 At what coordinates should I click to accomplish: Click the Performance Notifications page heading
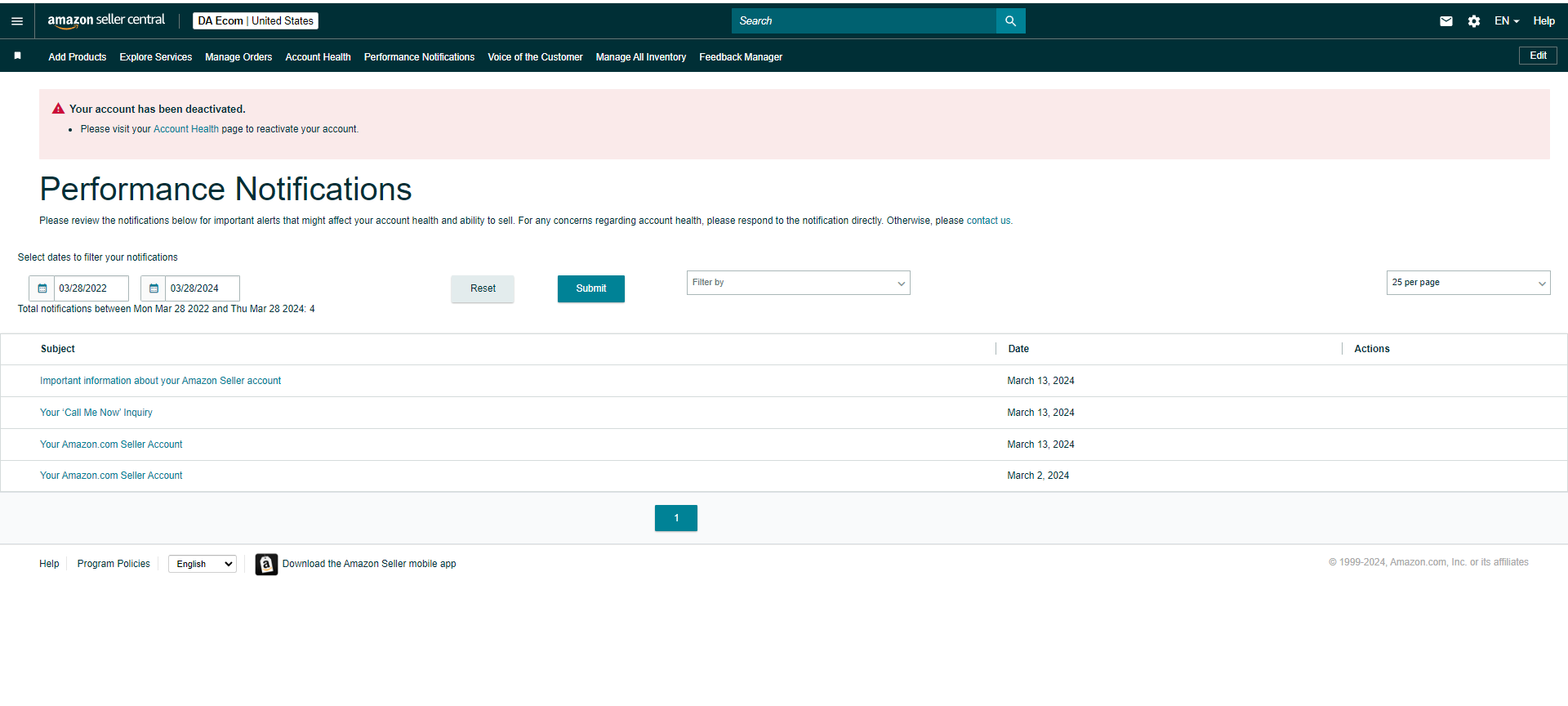tap(225, 190)
